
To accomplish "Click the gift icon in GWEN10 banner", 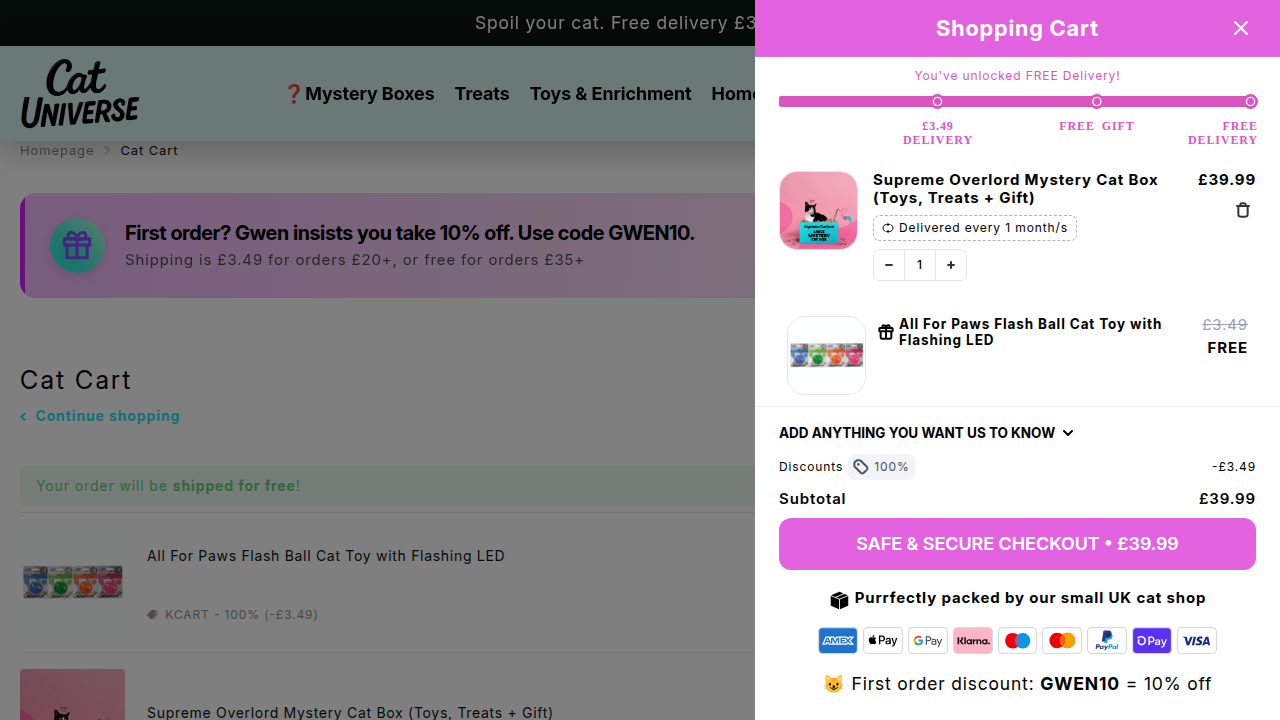I will [77, 245].
